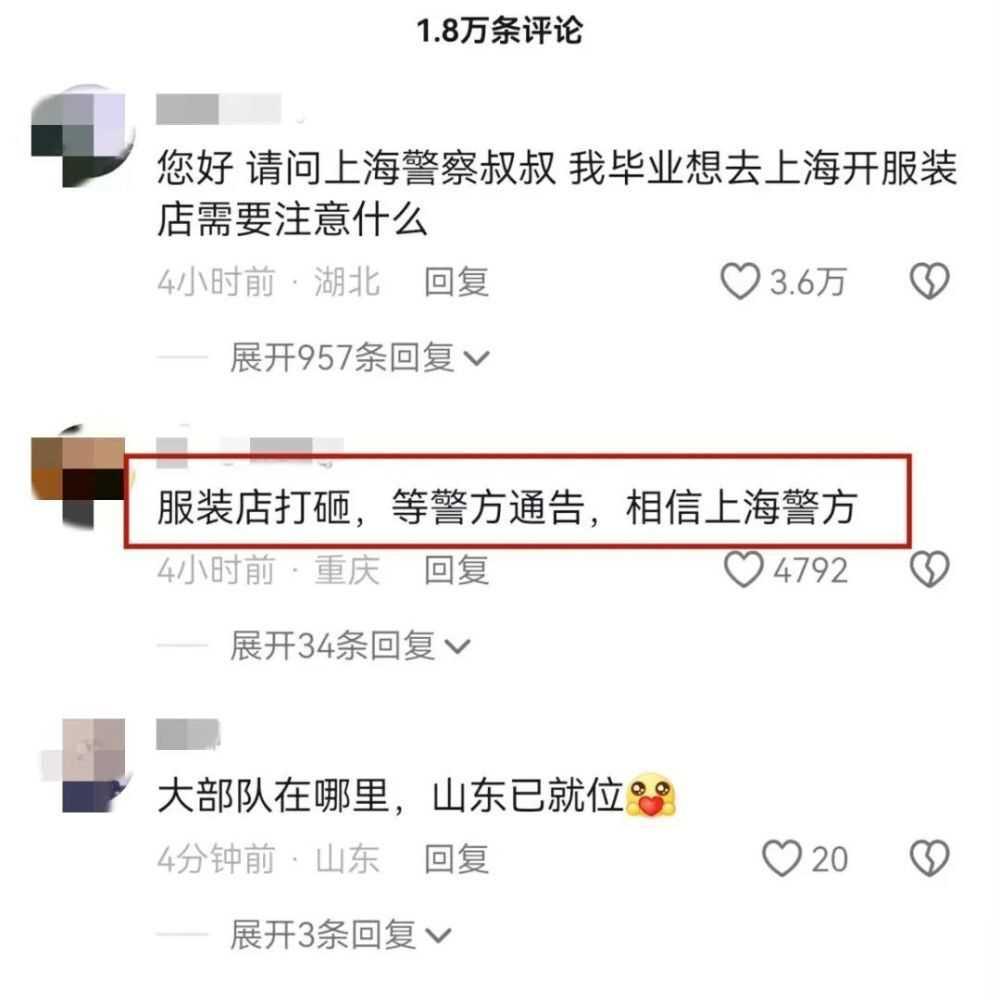The width and height of the screenshot is (1000, 1000).
Task: Dislike the Shandong comment via the broken heart
Action: 929,858
